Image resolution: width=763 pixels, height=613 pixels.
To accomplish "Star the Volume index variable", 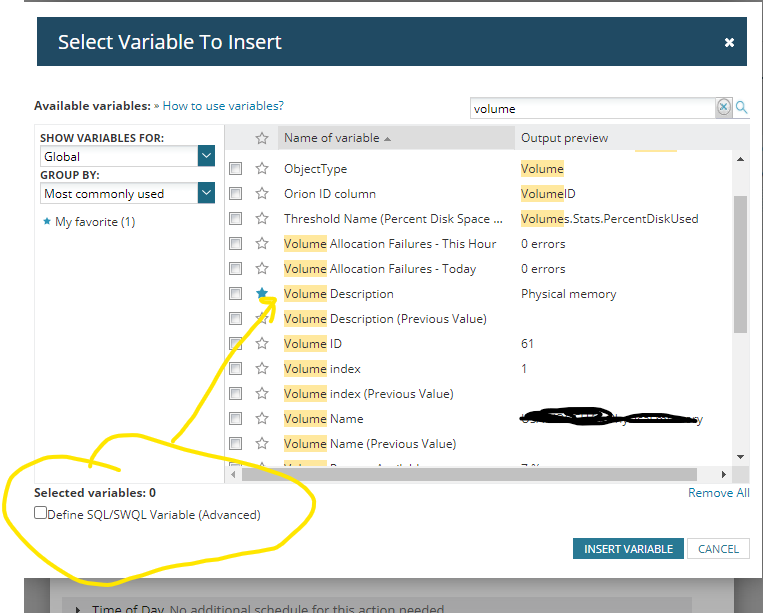I will 262,368.
